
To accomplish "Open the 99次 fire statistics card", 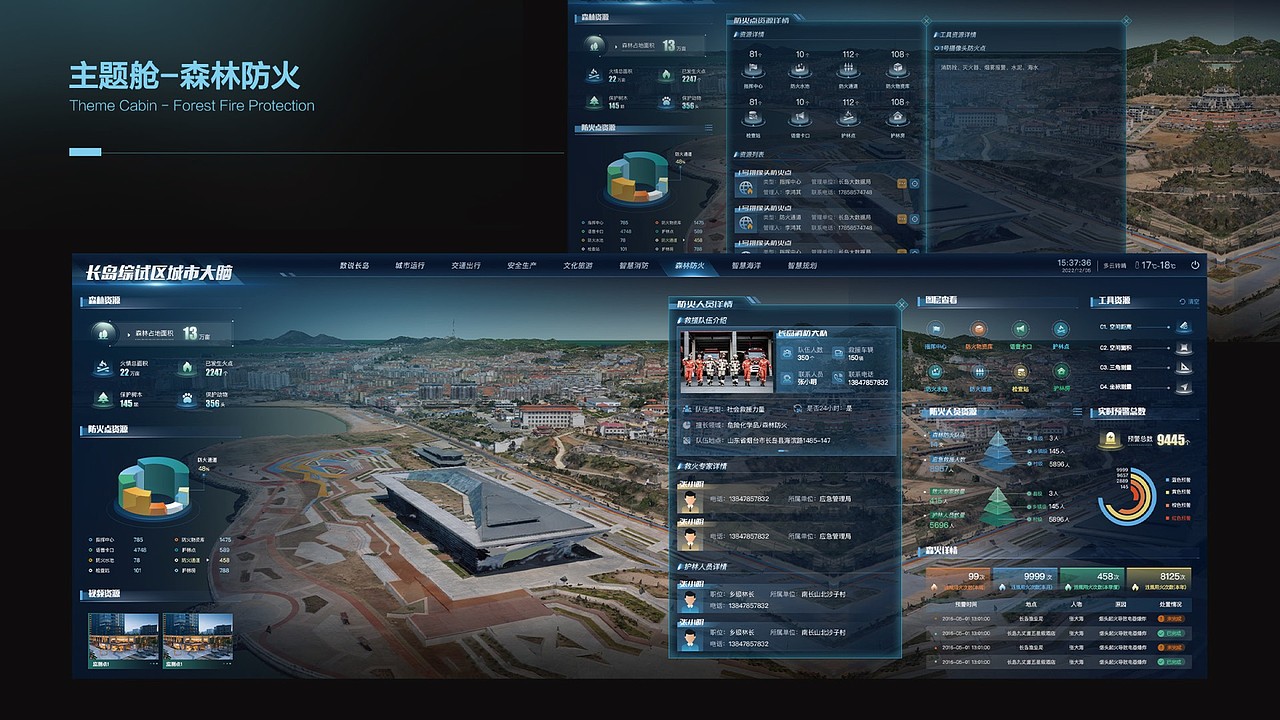I will click(957, 581).
